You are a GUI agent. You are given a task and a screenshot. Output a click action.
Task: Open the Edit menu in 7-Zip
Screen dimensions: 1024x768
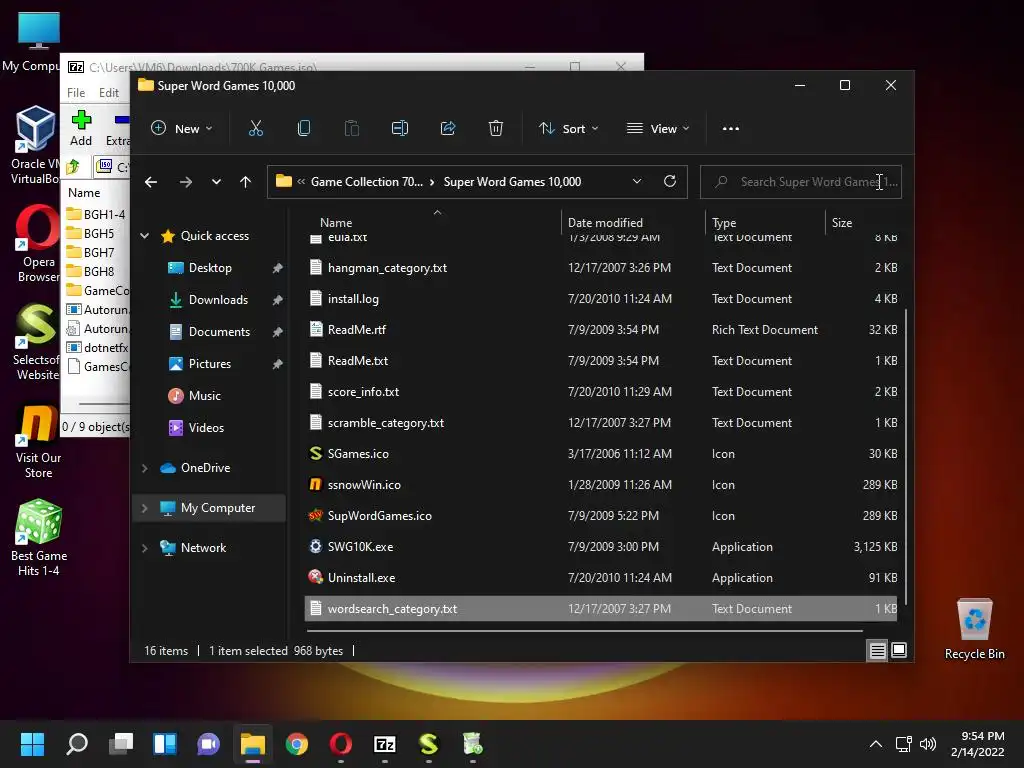coord(108,93)
